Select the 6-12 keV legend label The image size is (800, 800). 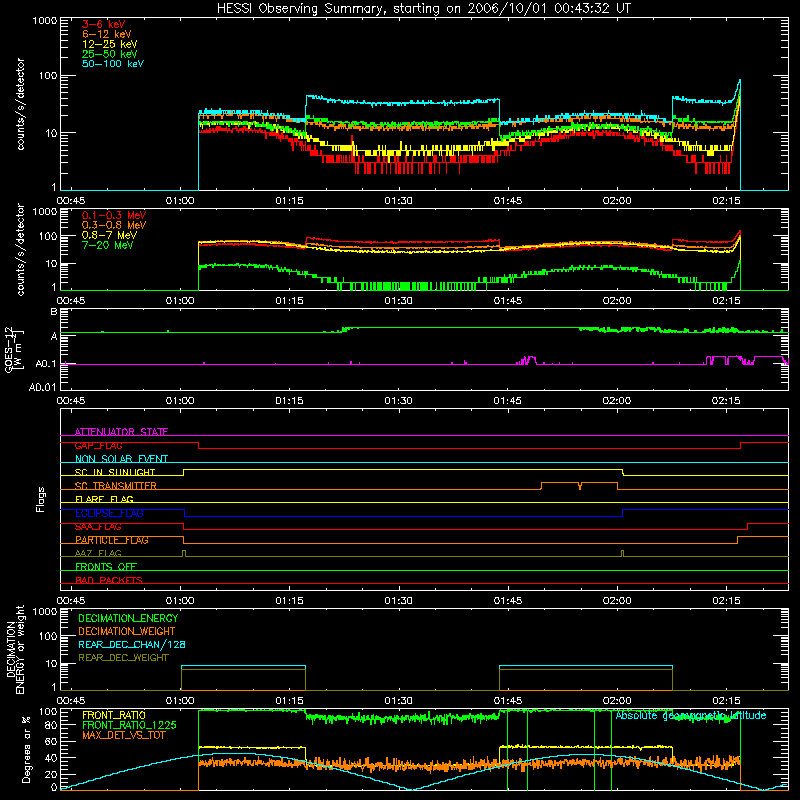point(107,34)
